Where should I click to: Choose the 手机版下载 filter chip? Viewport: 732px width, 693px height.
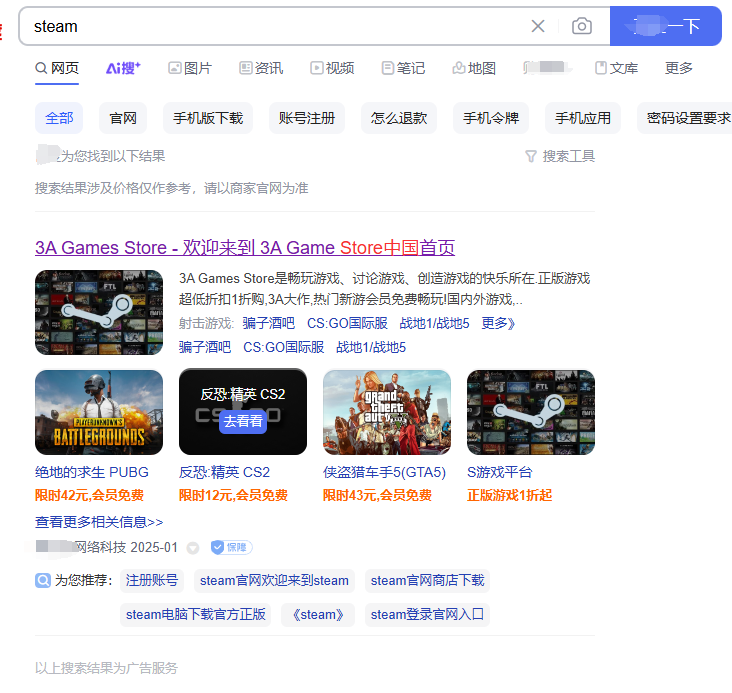[208, 118]
